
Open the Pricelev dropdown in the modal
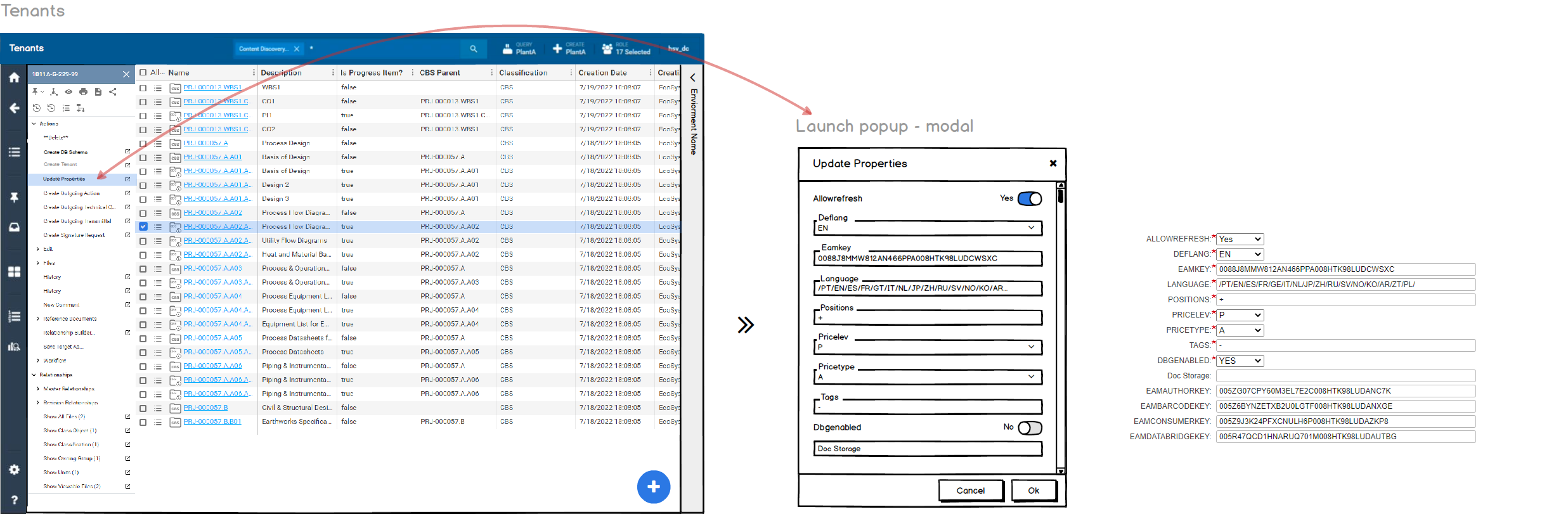[928, 347]
